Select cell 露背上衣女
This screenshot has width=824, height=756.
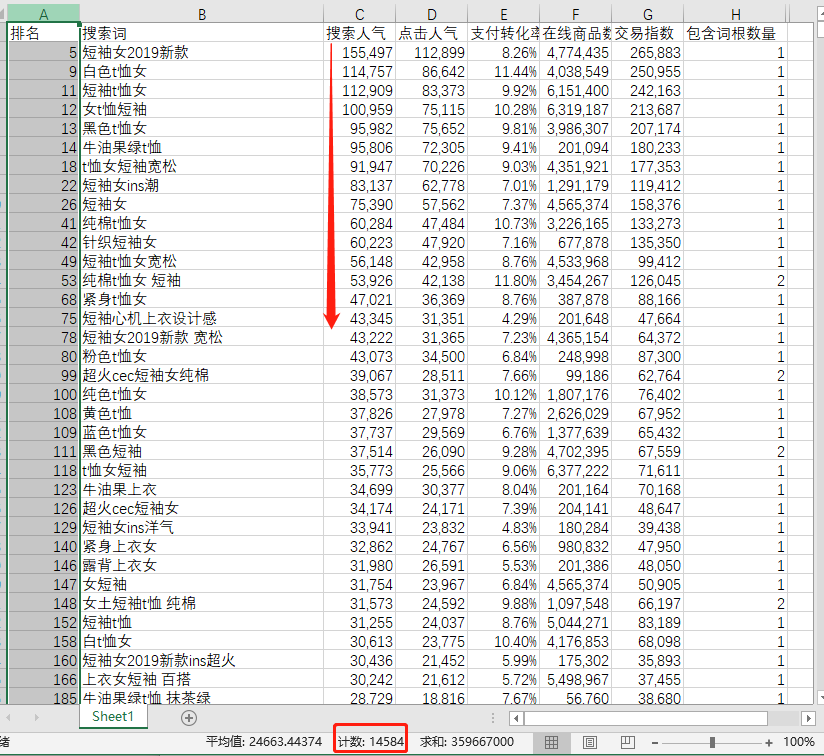pos(202,565)
